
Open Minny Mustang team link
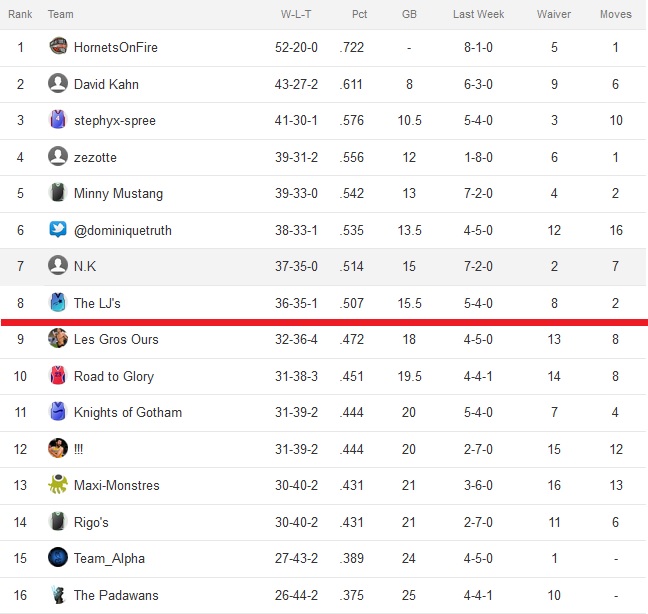[x=118, y=193]
